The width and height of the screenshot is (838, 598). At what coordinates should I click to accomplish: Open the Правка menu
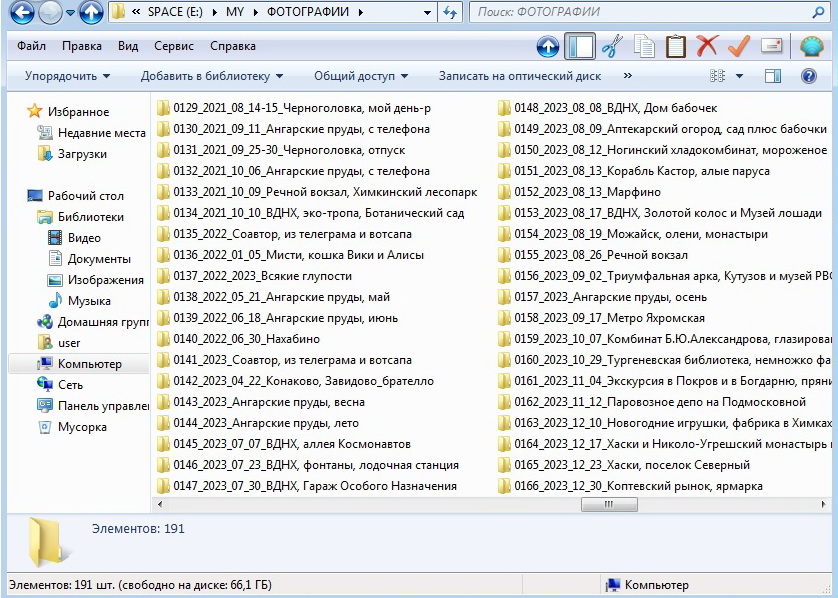[x=81, y=46]
